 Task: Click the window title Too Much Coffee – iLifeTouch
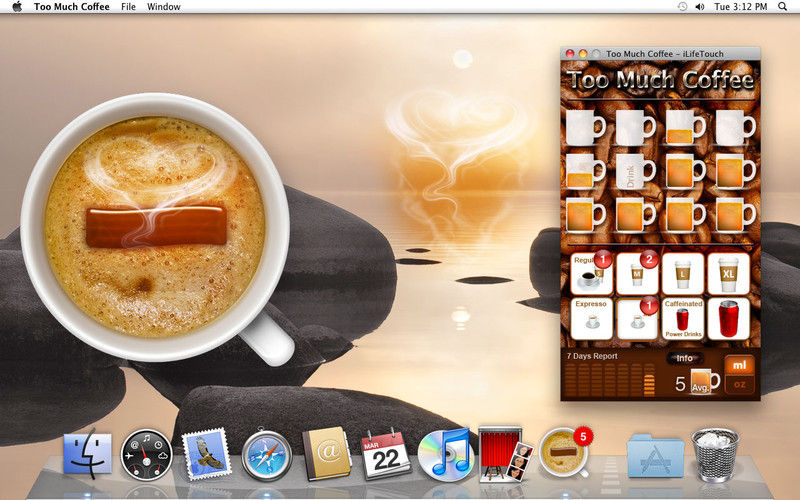[665, 54]
